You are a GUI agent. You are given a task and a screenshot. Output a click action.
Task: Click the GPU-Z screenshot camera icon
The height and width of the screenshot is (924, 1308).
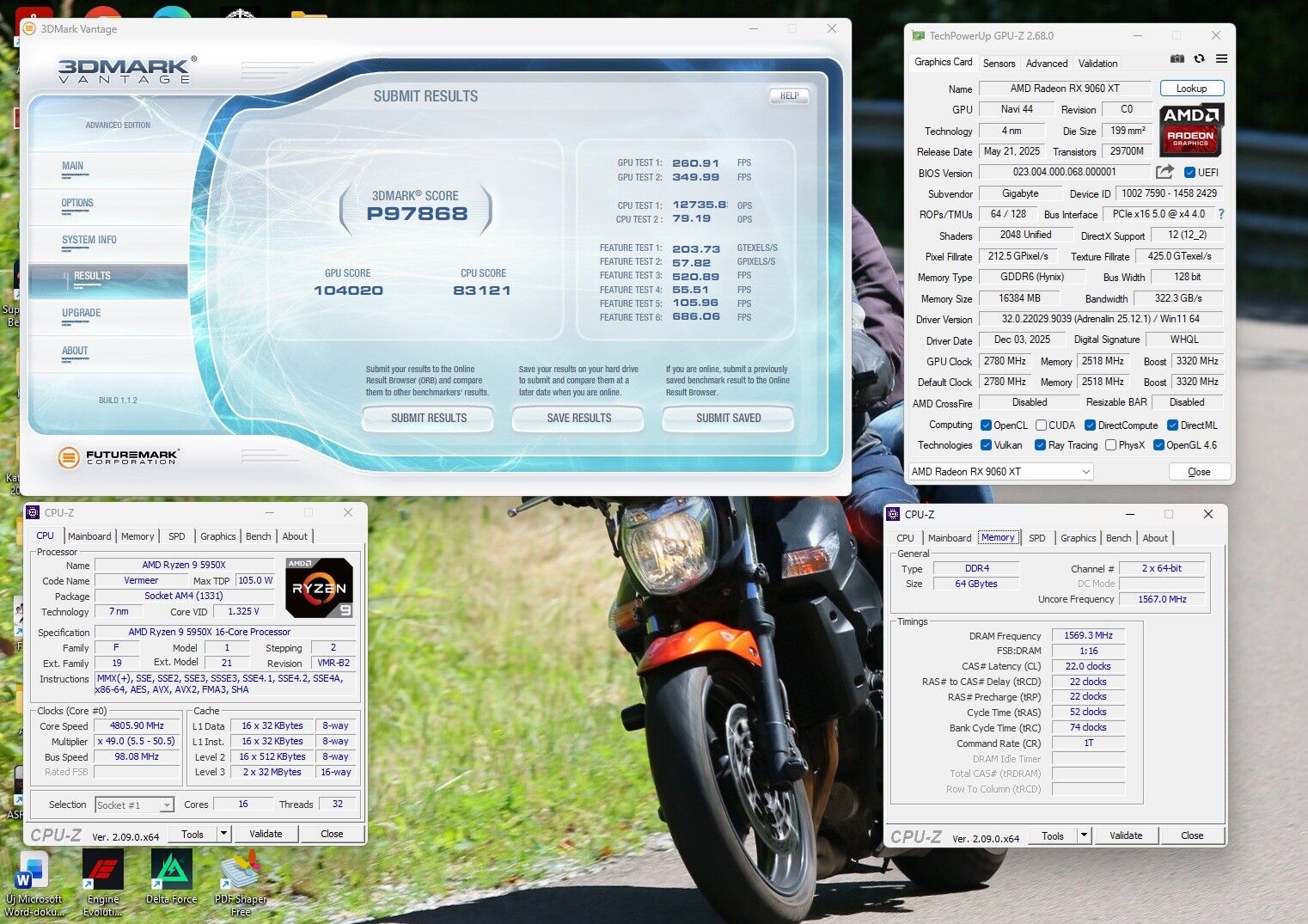pos(1177,58)
